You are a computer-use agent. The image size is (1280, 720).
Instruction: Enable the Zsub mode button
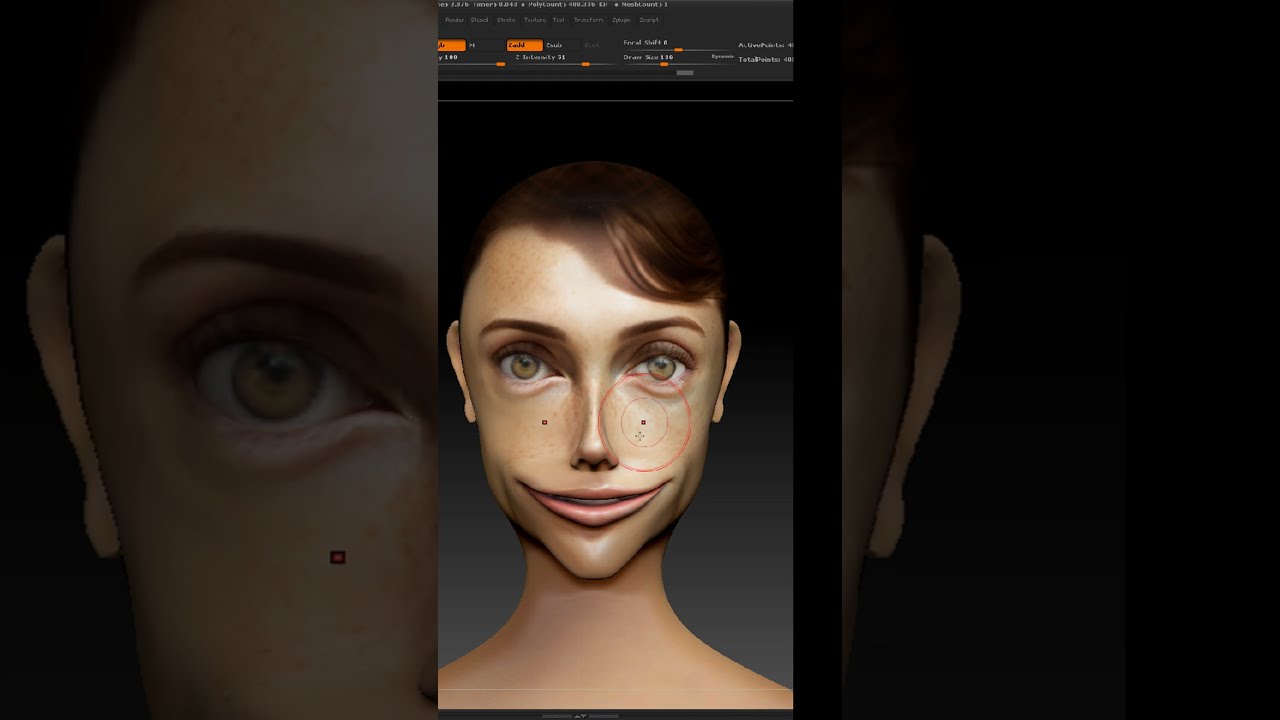554,45
